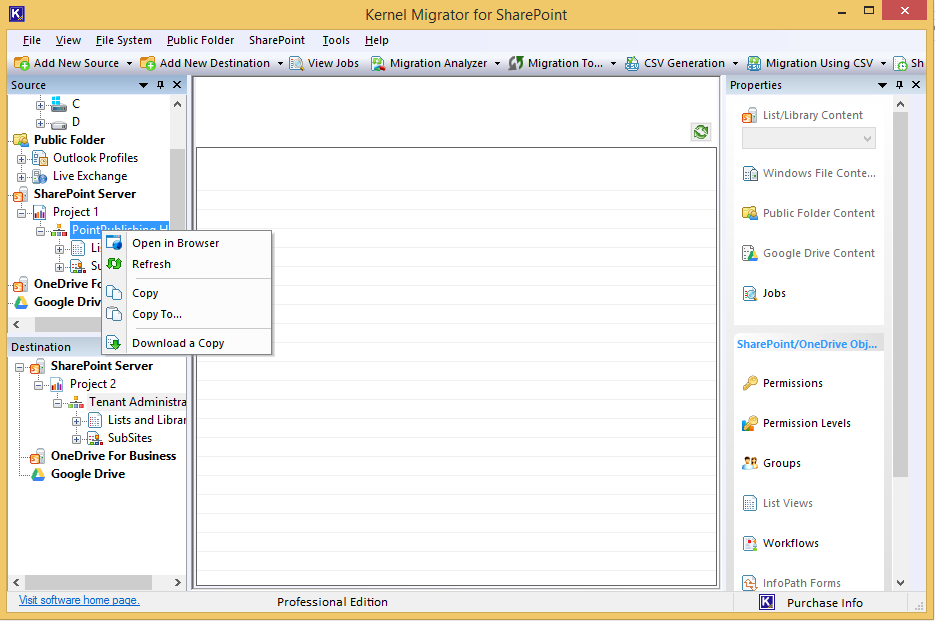Choose Copy To... from the context menu

[x=187, y=314]
